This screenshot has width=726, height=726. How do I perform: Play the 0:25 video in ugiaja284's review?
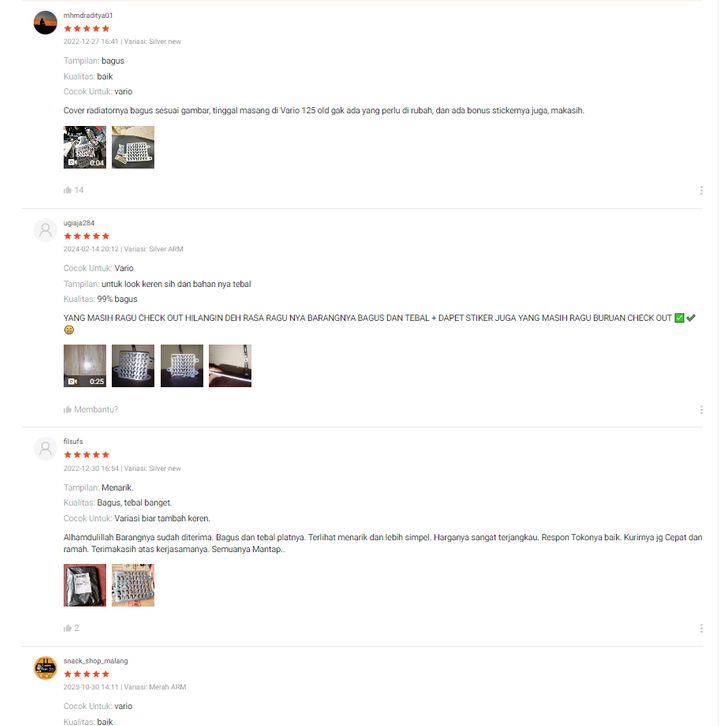pyautogui.click(x=85, y=366)
